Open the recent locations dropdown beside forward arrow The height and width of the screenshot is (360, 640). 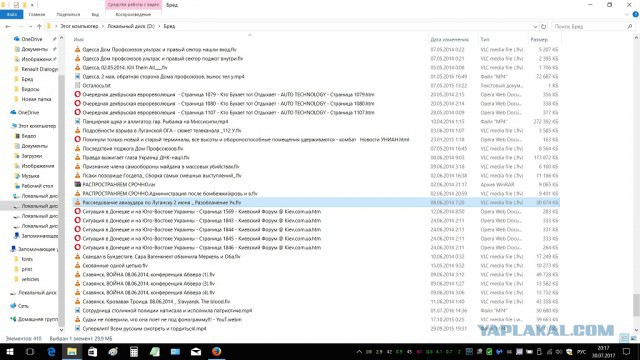tap(31, 27)
